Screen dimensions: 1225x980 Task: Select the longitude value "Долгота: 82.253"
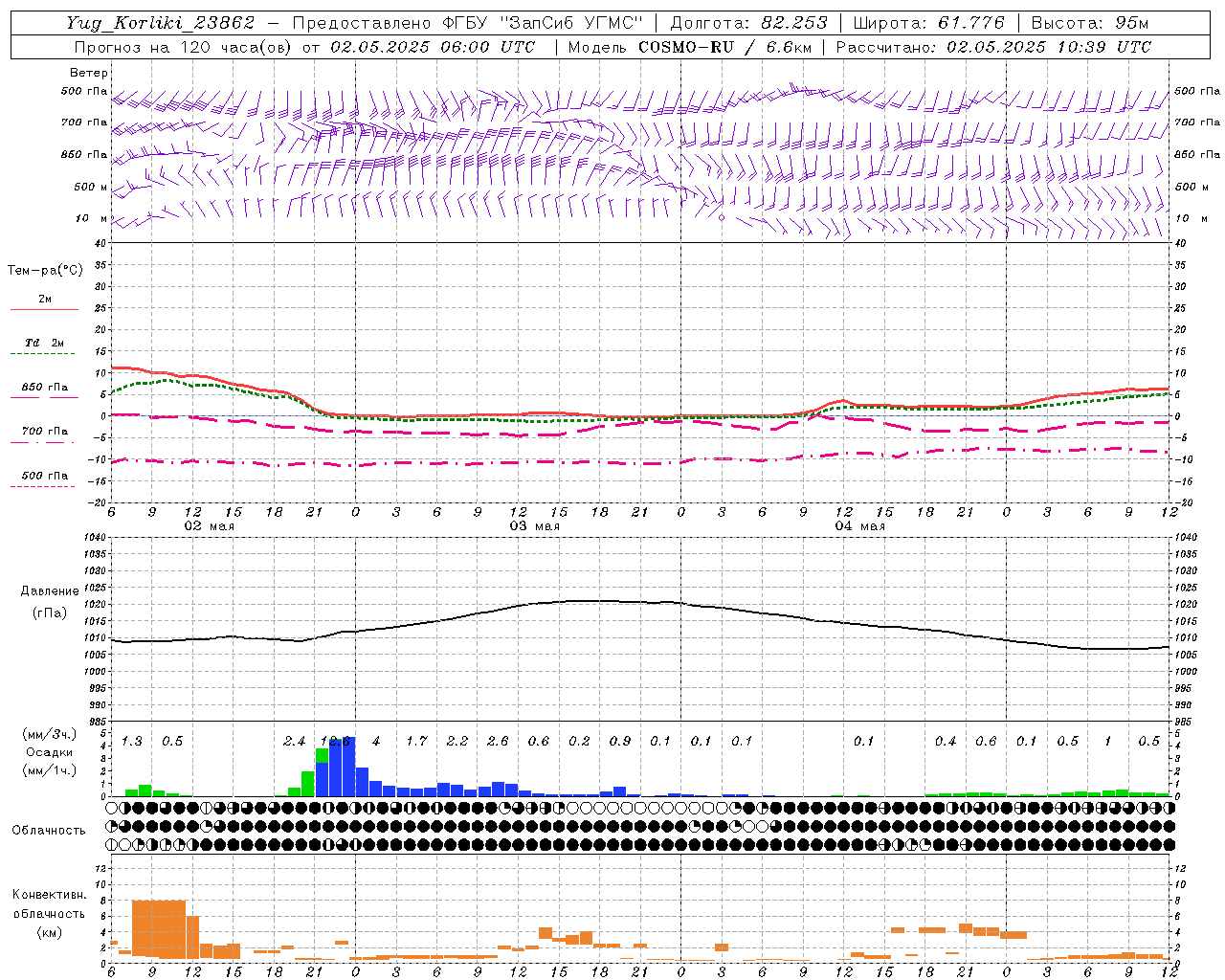pos(748,23)
